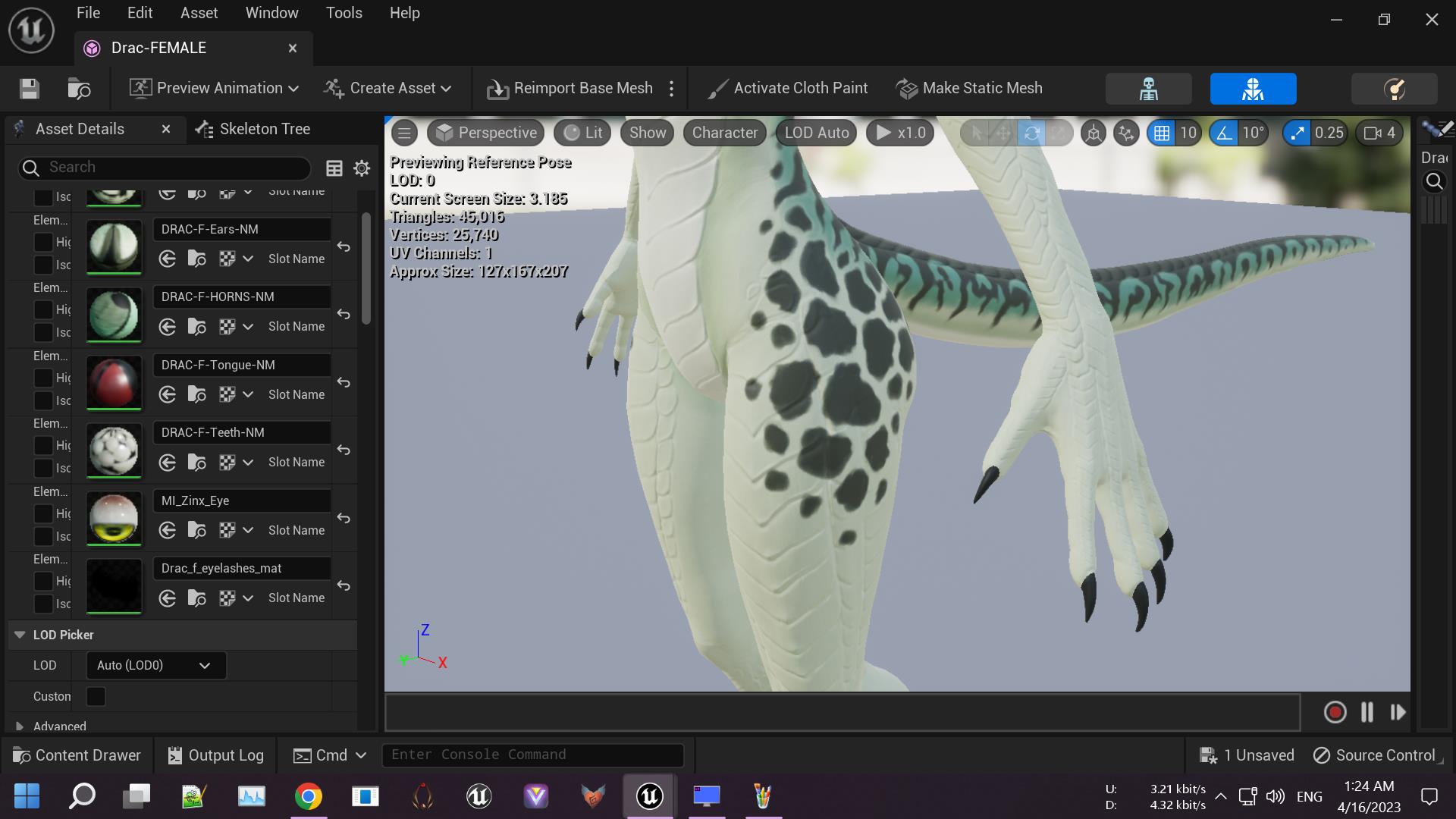Click the animation timeline scrub bar
The height and width of the screenshot is (819, 1456).
click(843, 713)
